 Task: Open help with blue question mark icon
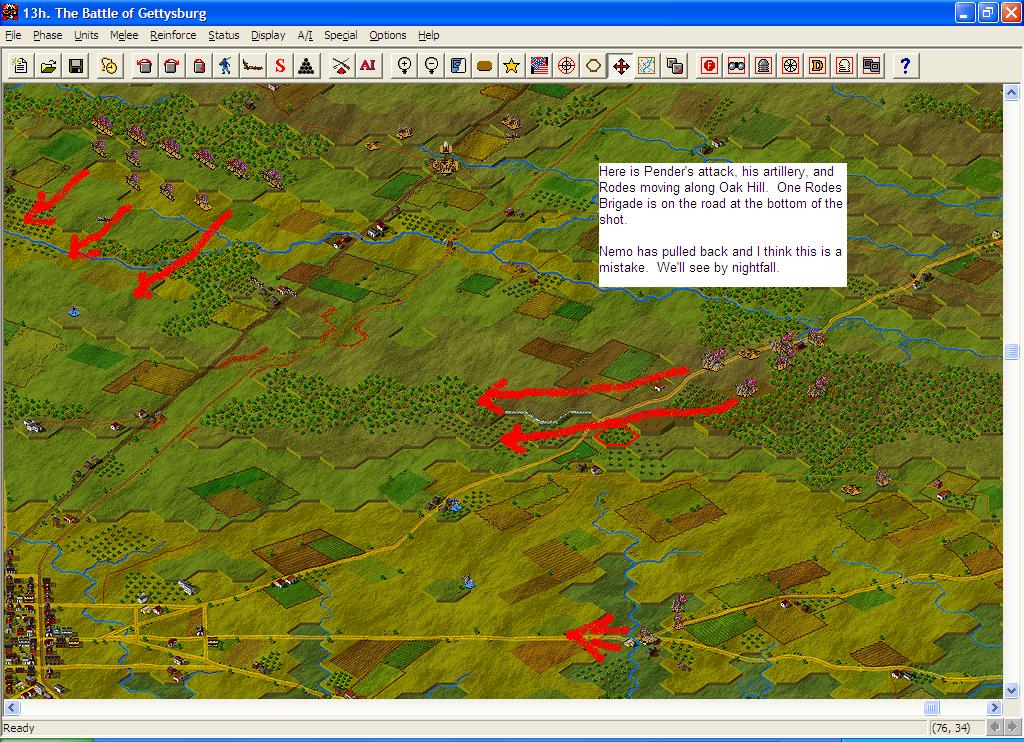click(905, 65)
